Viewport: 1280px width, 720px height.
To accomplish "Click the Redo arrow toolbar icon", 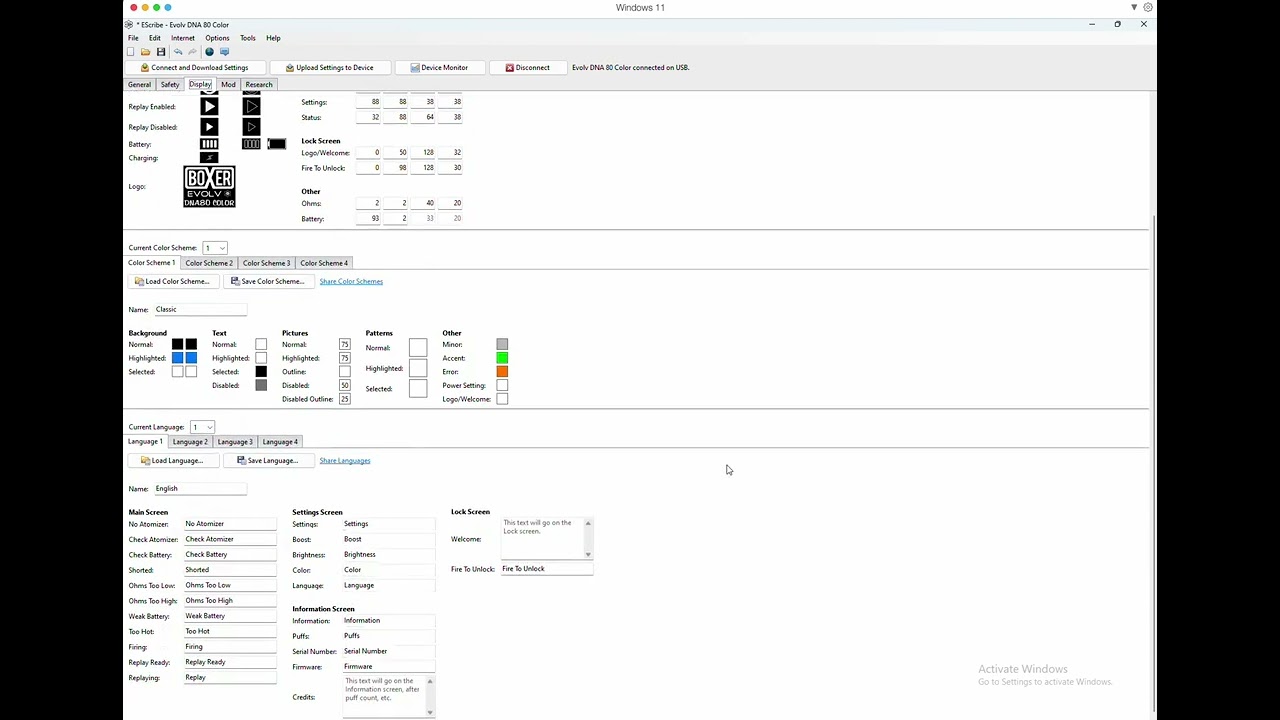I will pyautogui.click(x=192, y=52).
